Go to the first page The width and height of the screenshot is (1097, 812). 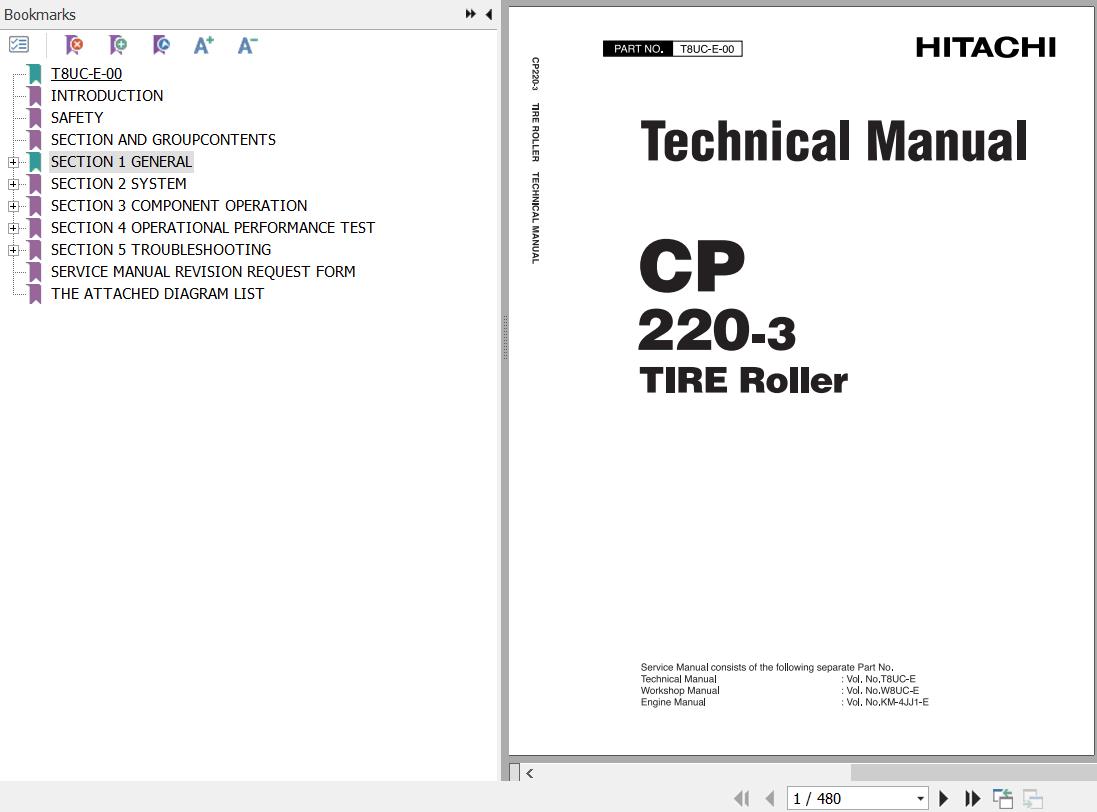coord(742,798)
